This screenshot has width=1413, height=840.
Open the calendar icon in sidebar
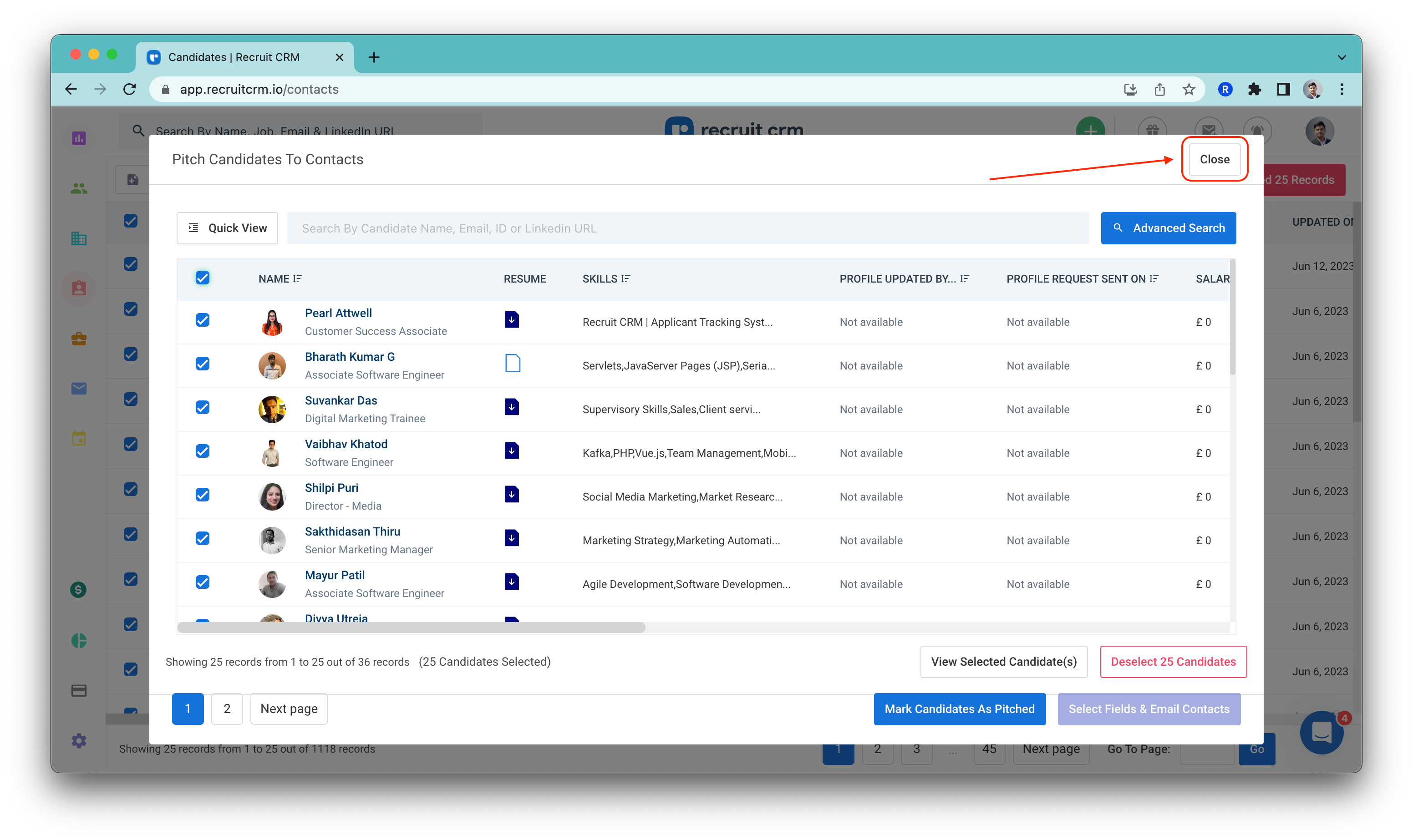click(79, 438)
